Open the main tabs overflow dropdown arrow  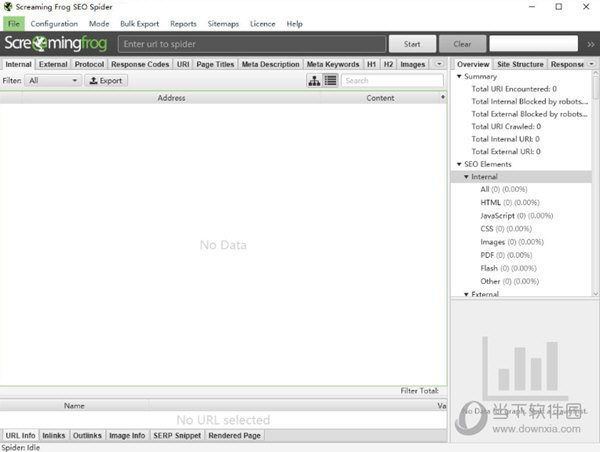[x=439, y=64]
